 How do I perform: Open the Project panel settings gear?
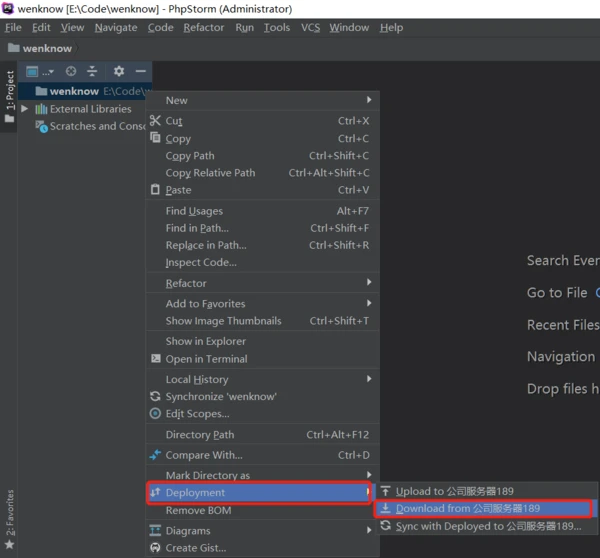click(x=119, y=71)
